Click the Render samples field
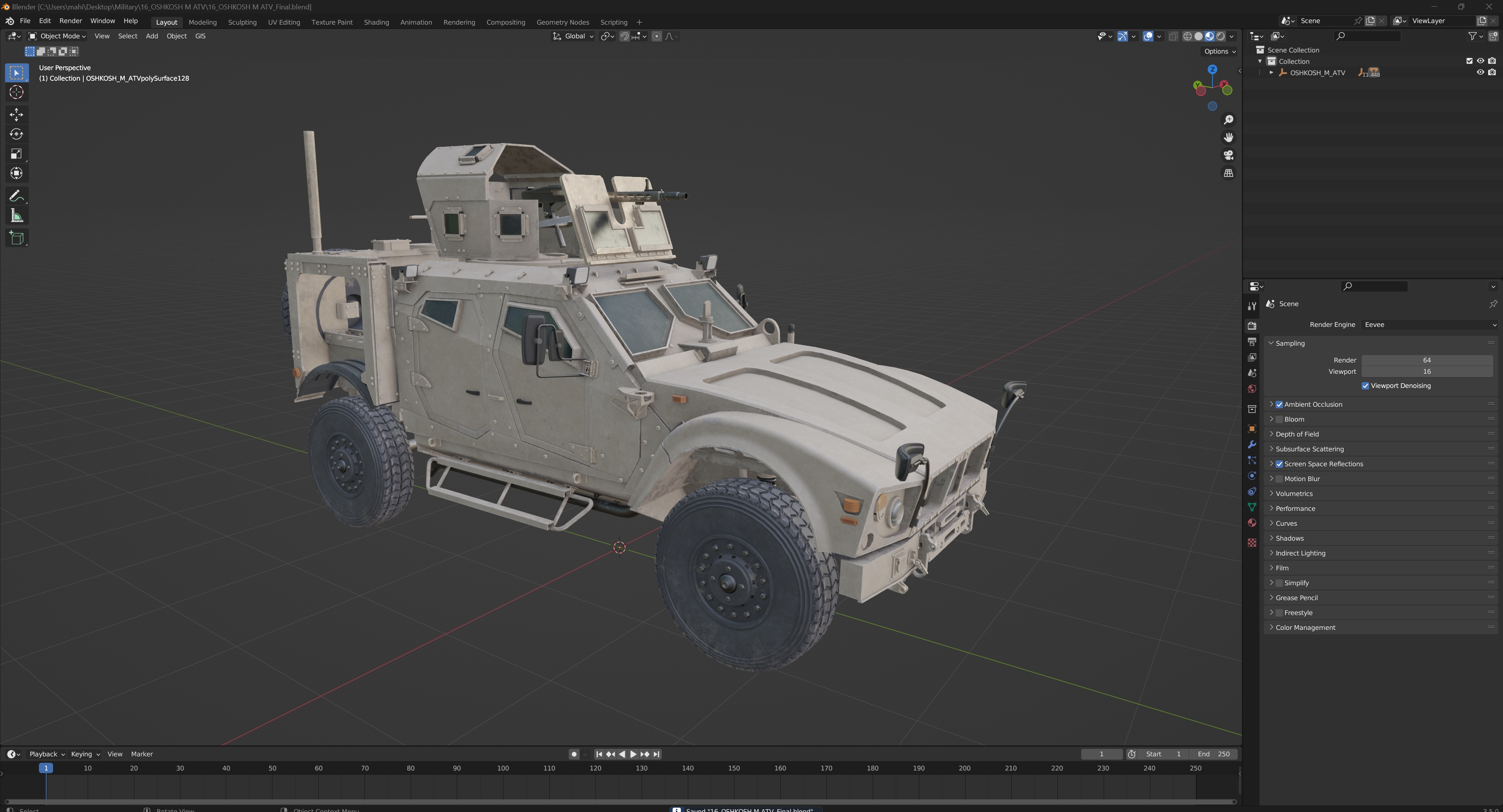The image size is (1503, 812). [1426, 360]
